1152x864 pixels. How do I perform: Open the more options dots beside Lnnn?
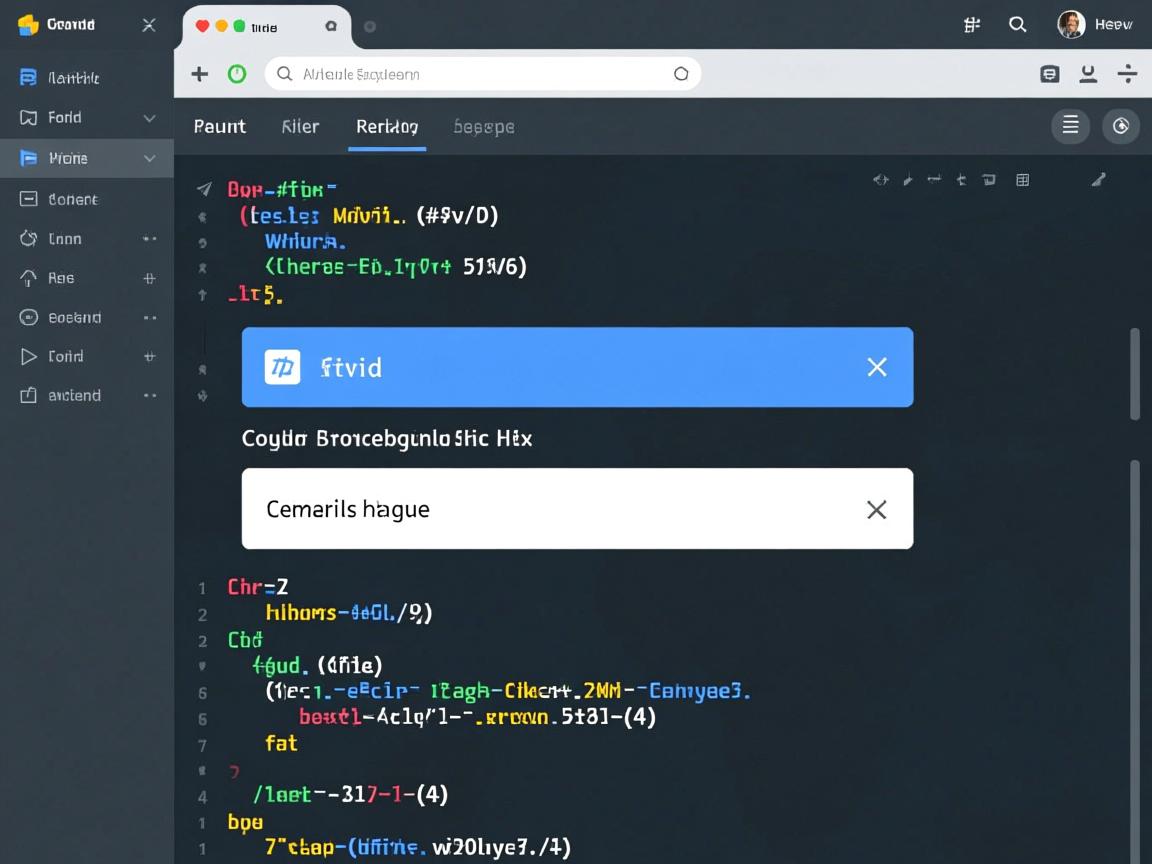pos(149,239)
